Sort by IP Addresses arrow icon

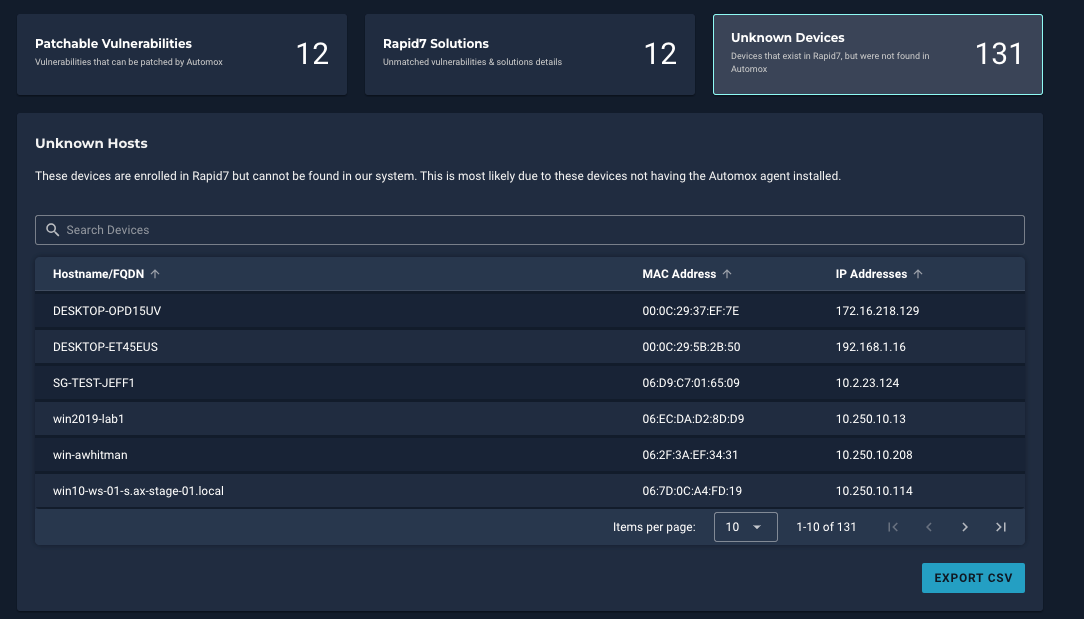pyautogui.click(x=917, y=274)
